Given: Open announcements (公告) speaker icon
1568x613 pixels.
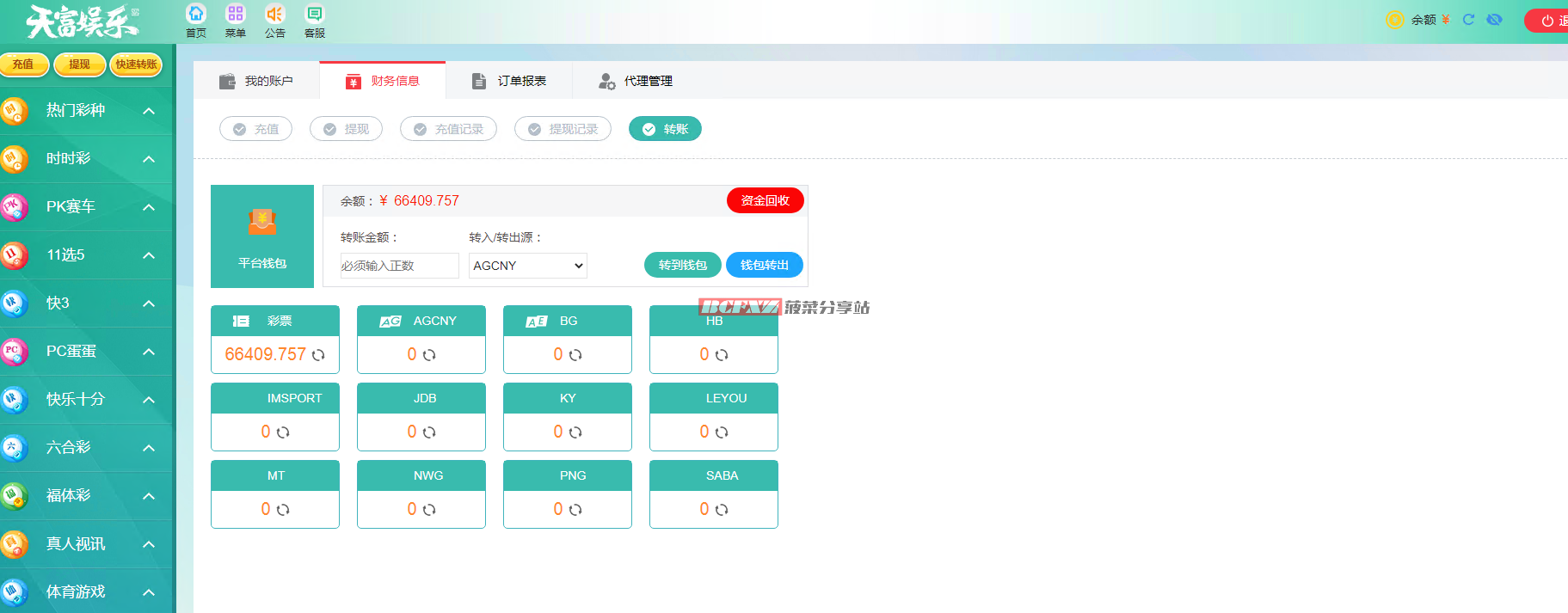Looking at the screenshot, I should click(274, 15).
